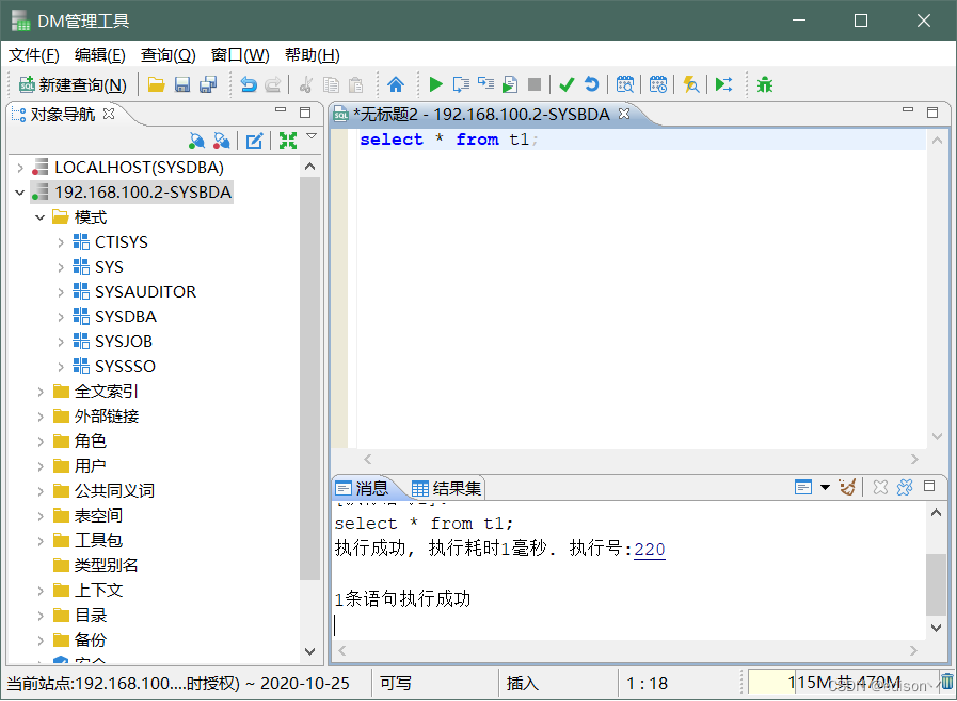957x701 pixels.
Task: Undo the last edit with the blue undo arrow
Action: pos(248,85)
